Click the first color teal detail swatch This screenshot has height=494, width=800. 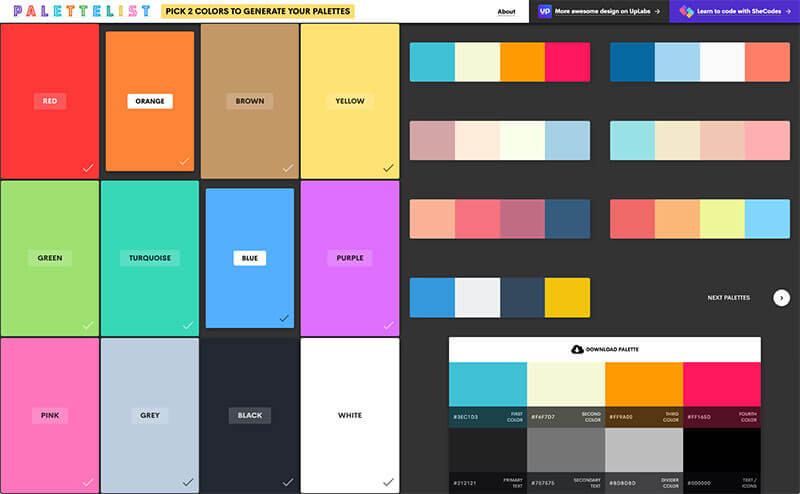488,384
